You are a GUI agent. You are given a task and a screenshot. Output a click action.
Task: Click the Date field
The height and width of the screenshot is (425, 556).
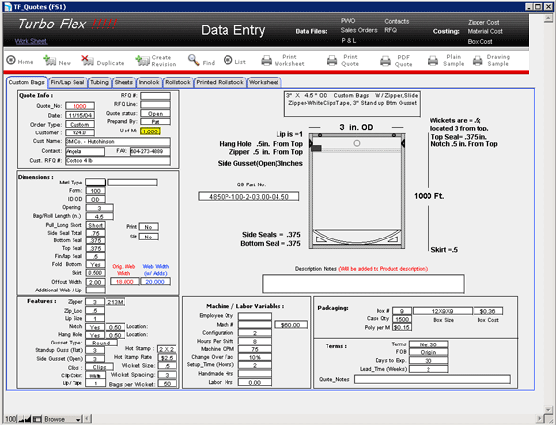click(x=80, y=115)
